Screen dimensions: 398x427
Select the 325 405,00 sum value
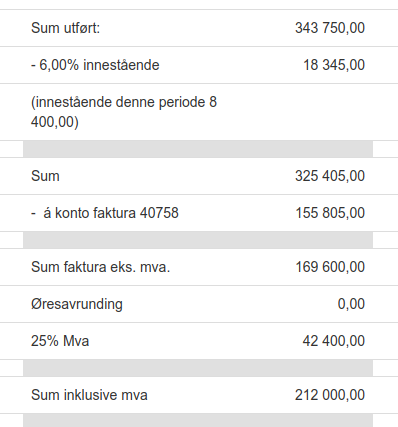click(x=330, y=176)
